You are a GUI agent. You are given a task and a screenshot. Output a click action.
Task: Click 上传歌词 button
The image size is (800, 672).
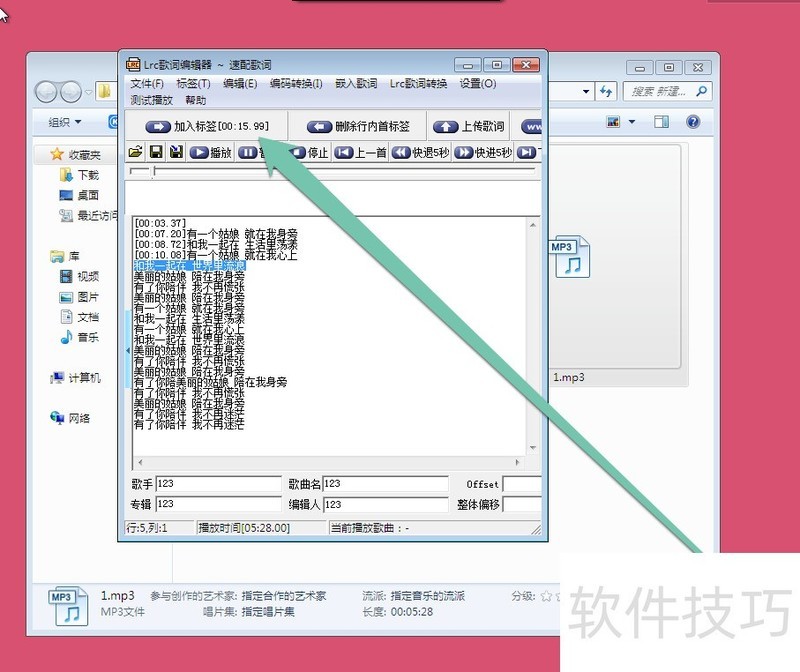468,126
